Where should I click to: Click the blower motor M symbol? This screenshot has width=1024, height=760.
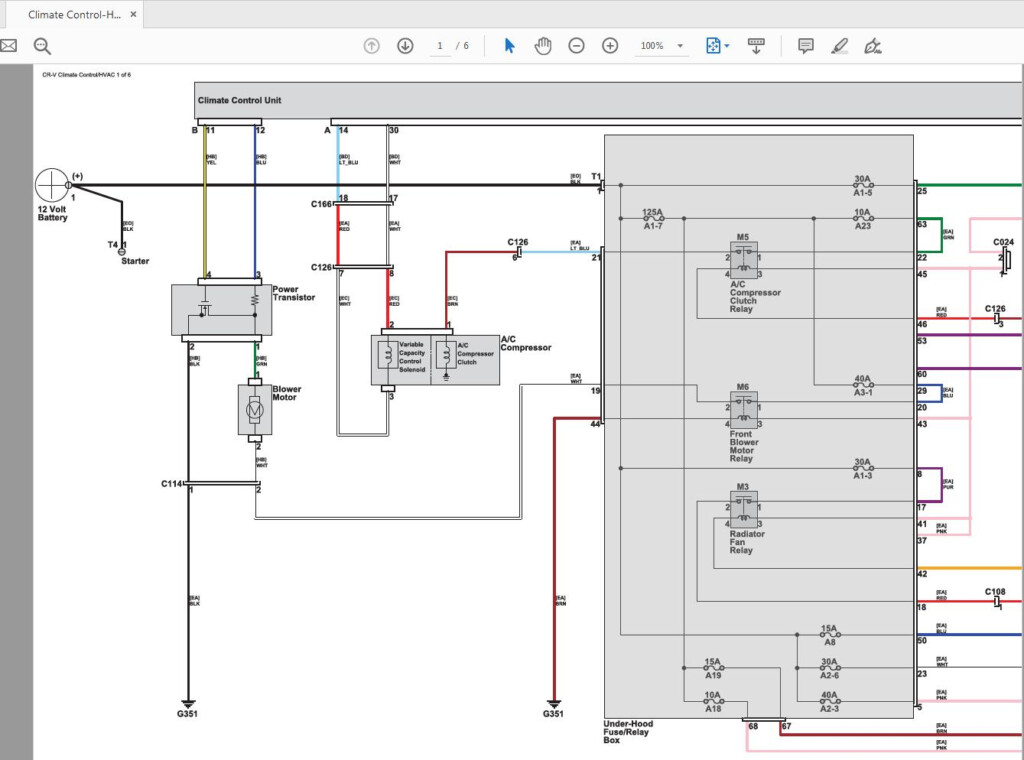pos(255,410)
